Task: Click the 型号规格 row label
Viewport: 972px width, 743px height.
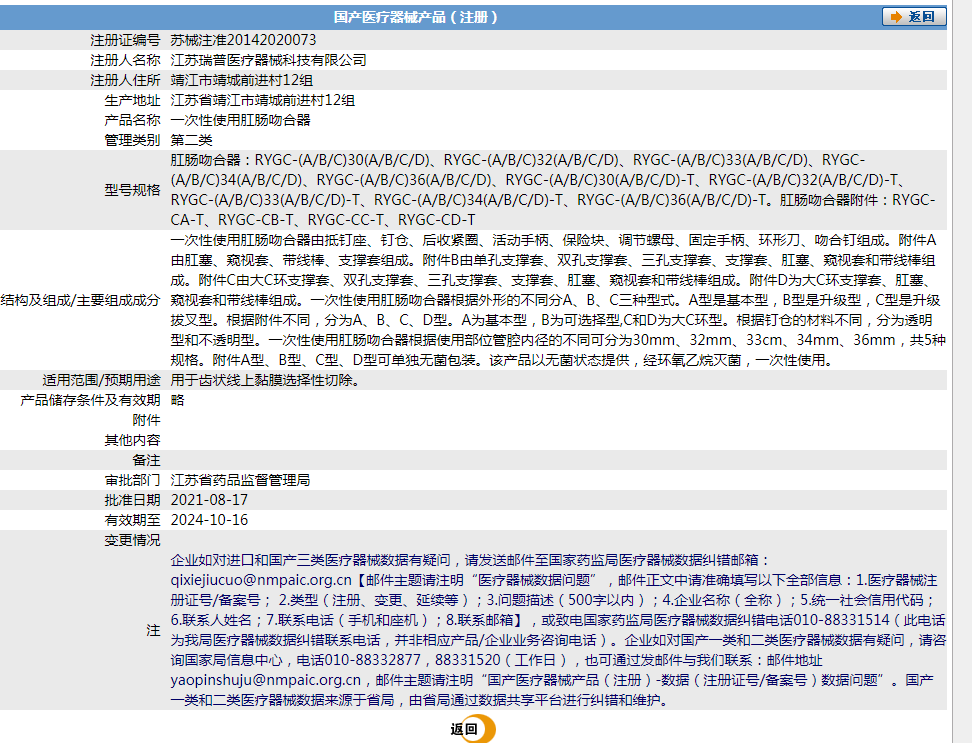Action: click(x=132, y=190)
